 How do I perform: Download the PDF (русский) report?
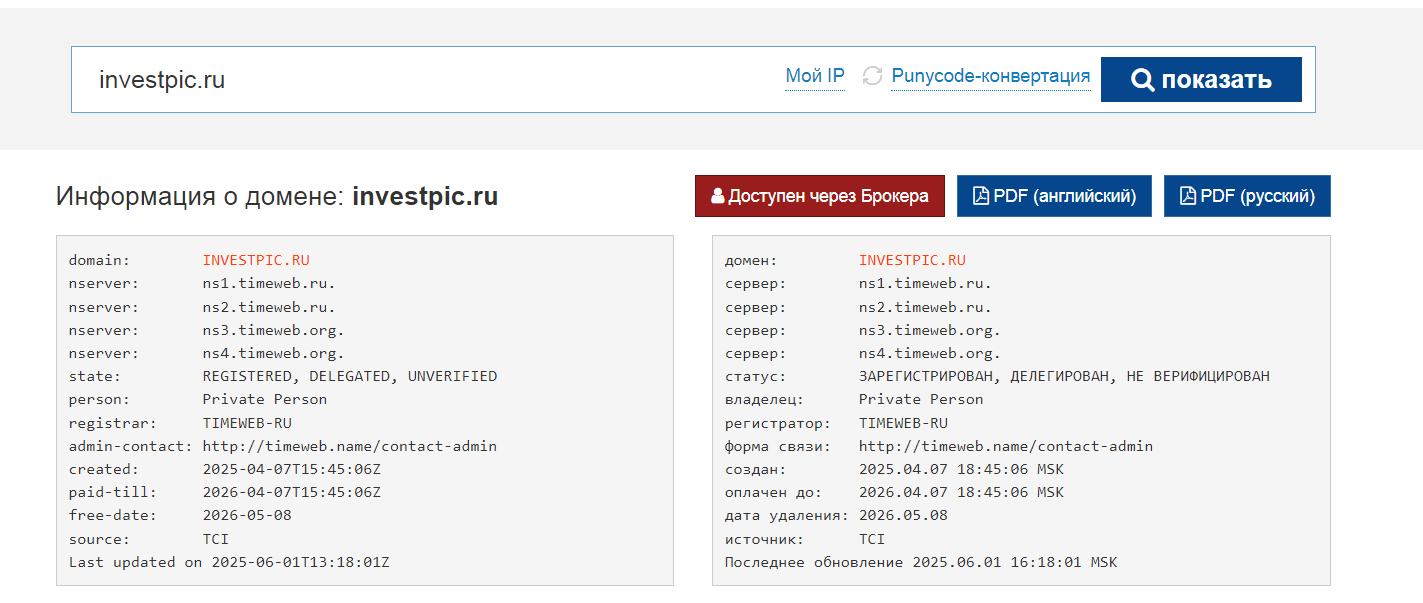click(1247, 196)
